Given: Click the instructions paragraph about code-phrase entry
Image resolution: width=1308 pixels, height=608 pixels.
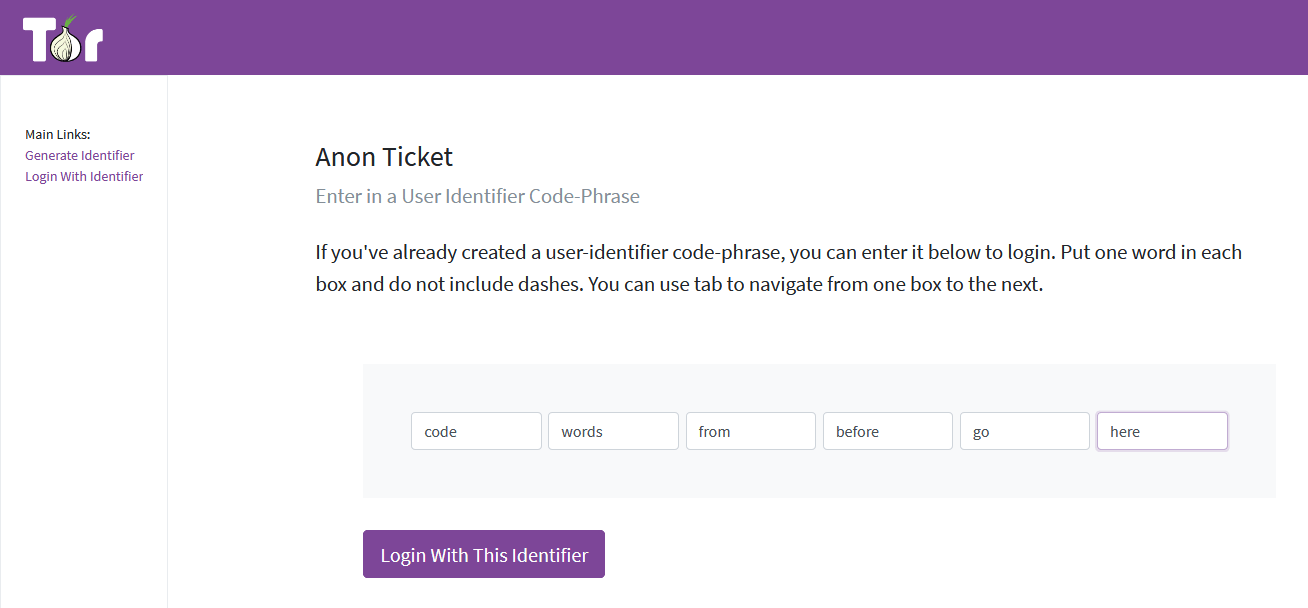Looking at the screenshot, I should coord(779,268).
